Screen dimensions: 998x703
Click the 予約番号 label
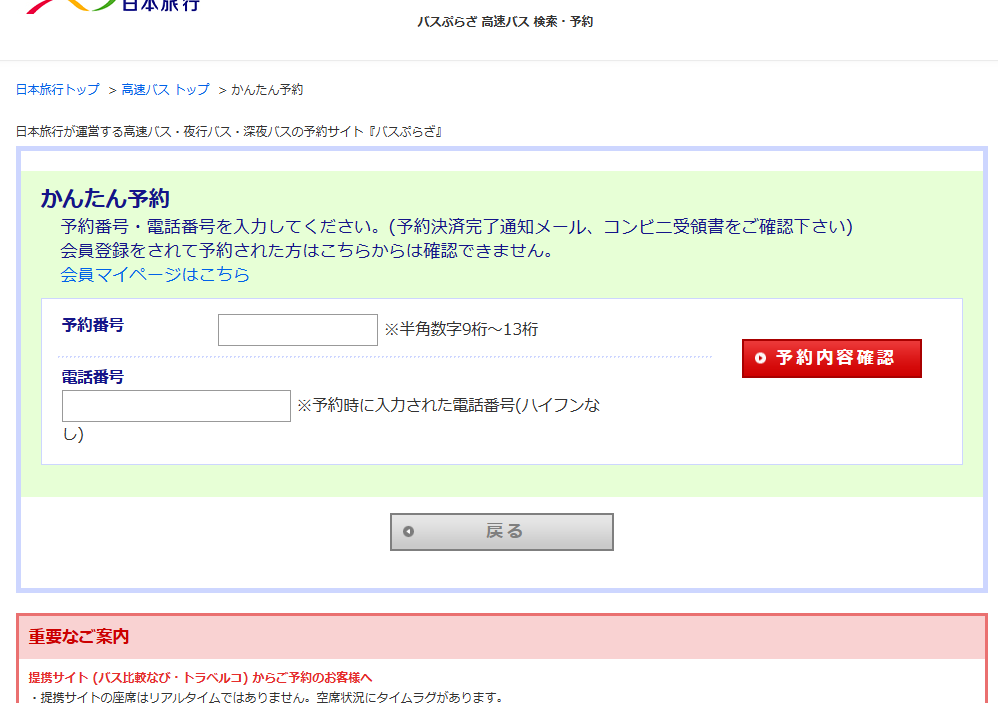point(93,325)
